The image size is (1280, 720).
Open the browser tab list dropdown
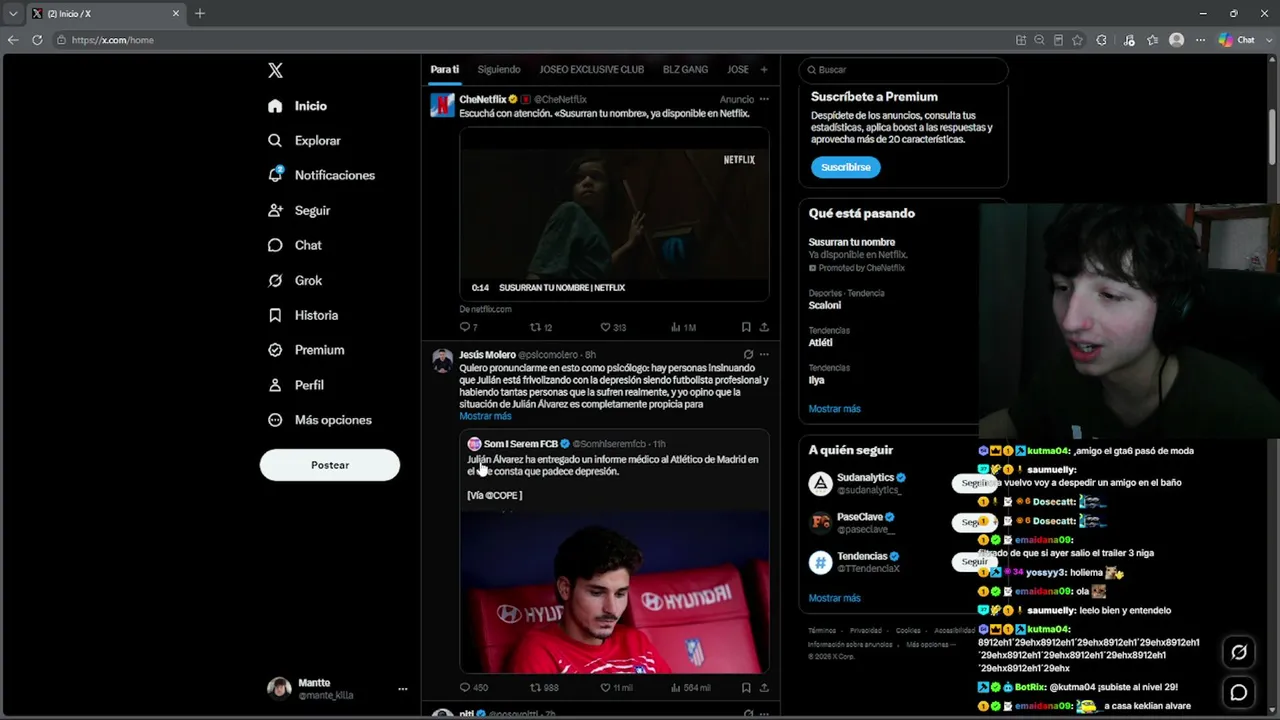(13, 13)
